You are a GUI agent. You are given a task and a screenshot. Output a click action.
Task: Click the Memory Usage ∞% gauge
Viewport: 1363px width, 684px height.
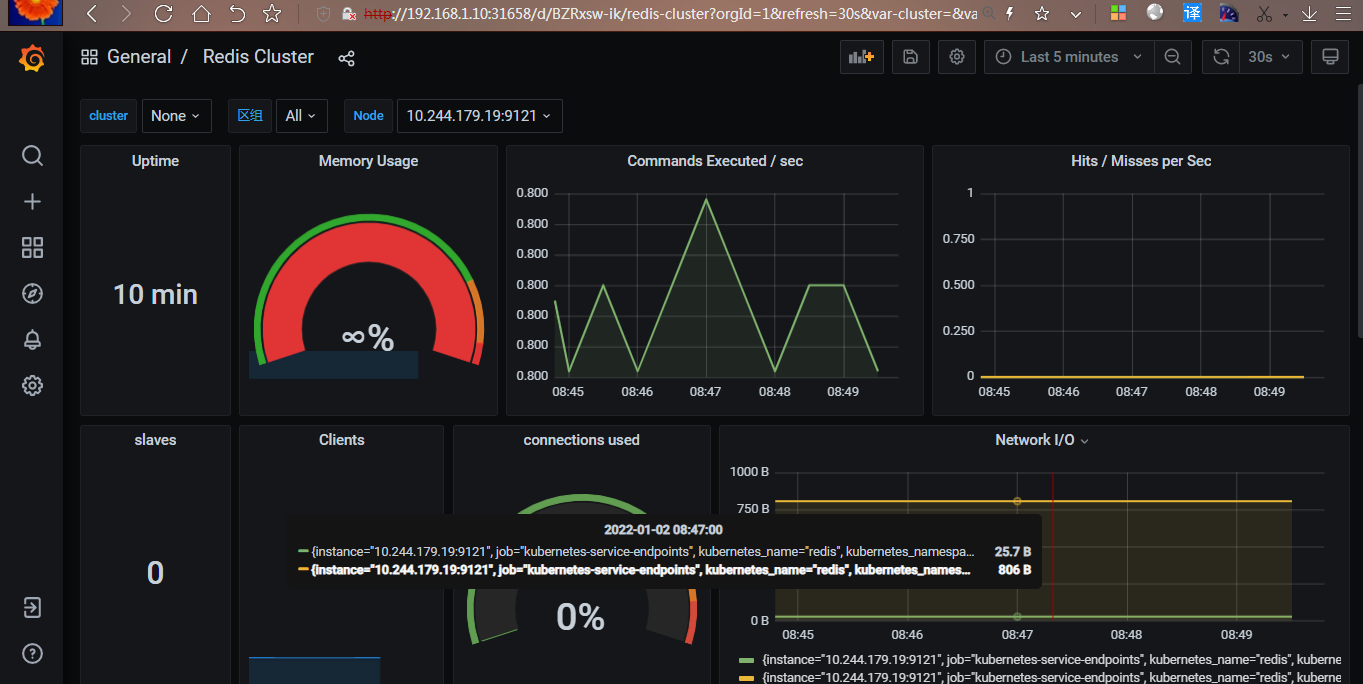pyautogui.click(x=368, y=290)
